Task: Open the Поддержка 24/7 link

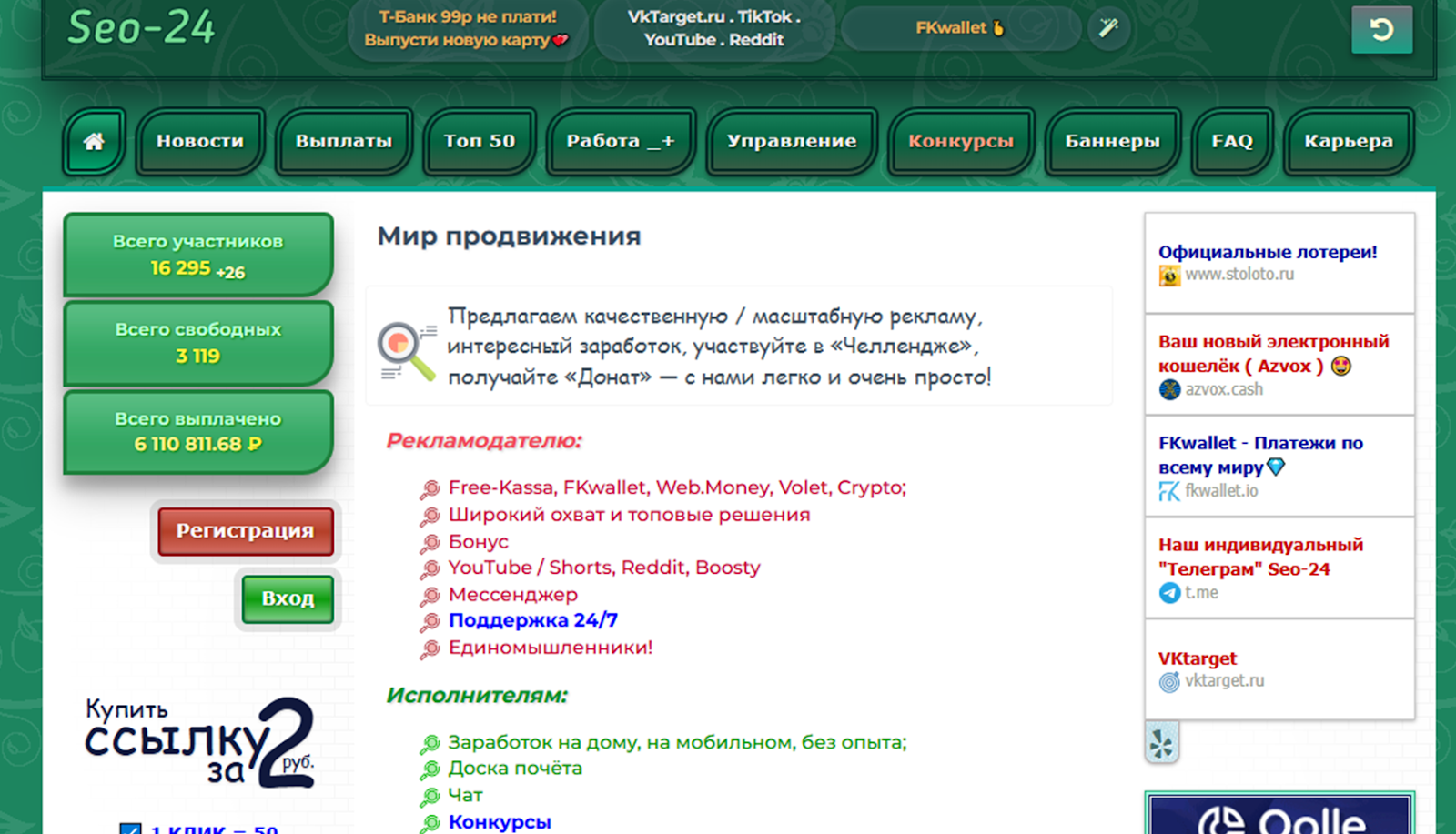Action: [533, 620]
